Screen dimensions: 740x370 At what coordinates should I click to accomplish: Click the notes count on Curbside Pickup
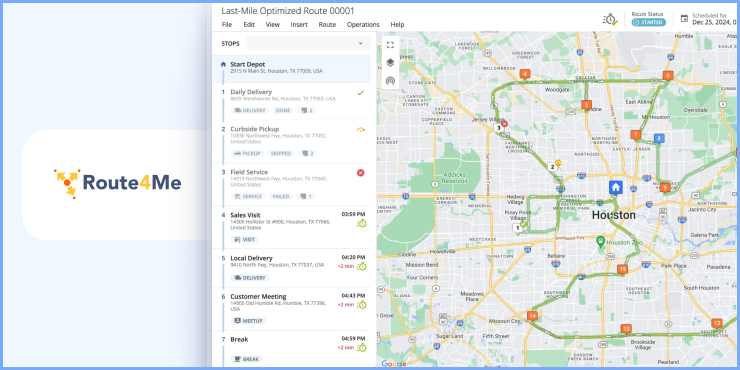(x=308, y=153)
